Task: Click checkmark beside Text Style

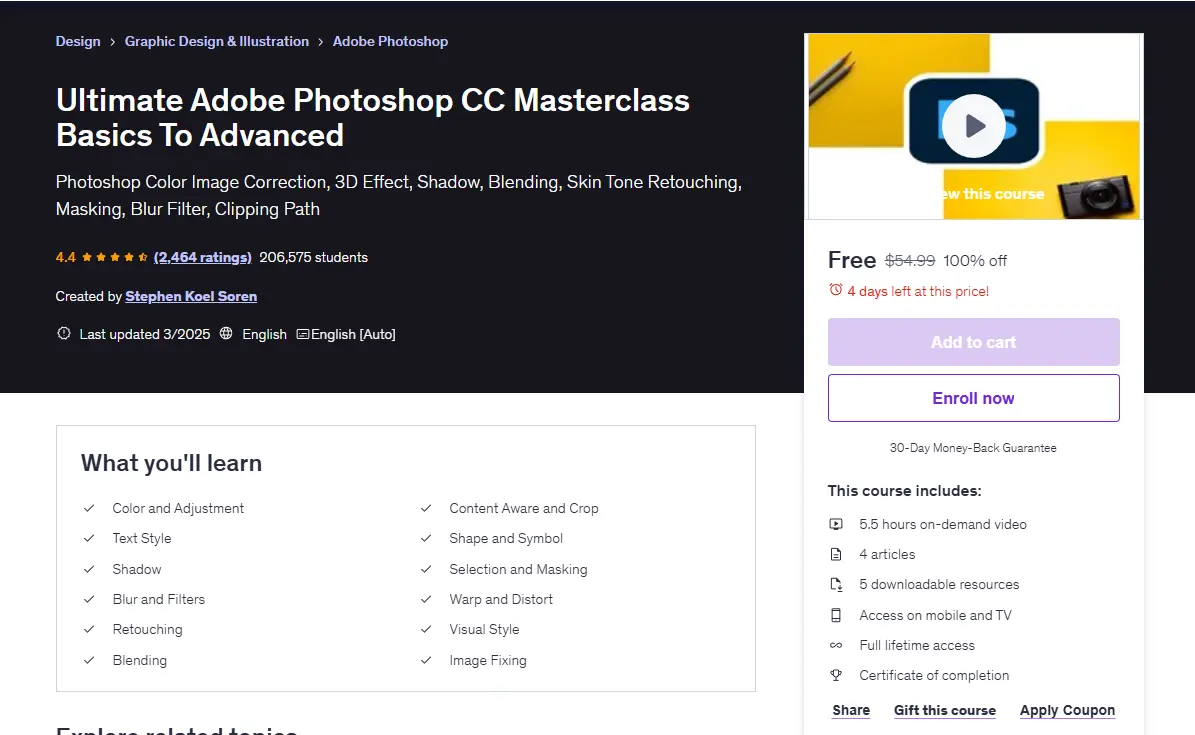Action: pyautogui.click(x=89, y=538)
